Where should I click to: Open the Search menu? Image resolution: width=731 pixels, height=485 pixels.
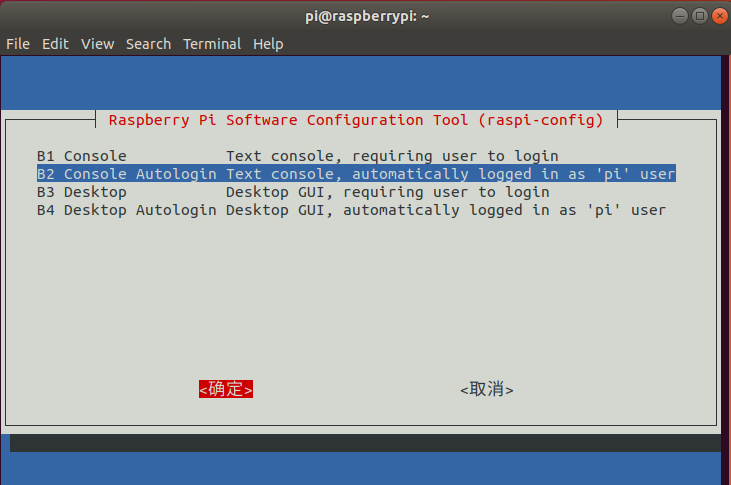(x=148, y=44)
